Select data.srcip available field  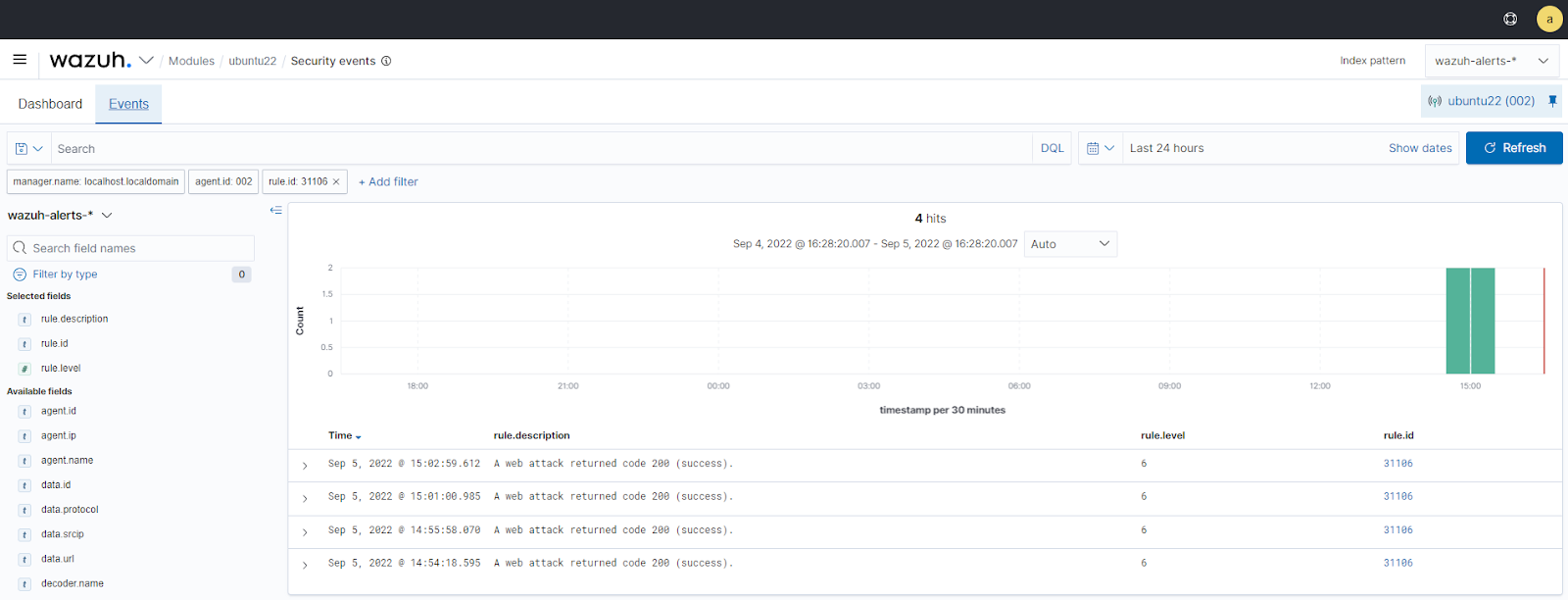click(x=63, y=533)
